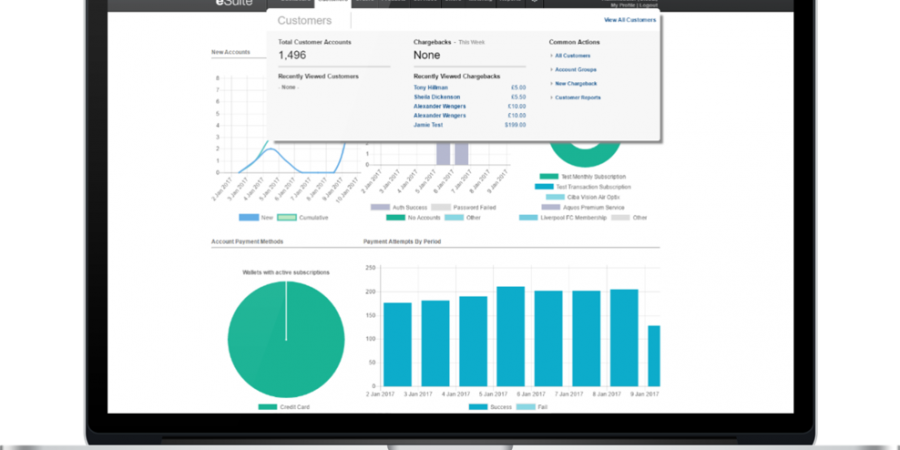Toggle Cumulative series legend swatch
900x450 pixels.
287,217
